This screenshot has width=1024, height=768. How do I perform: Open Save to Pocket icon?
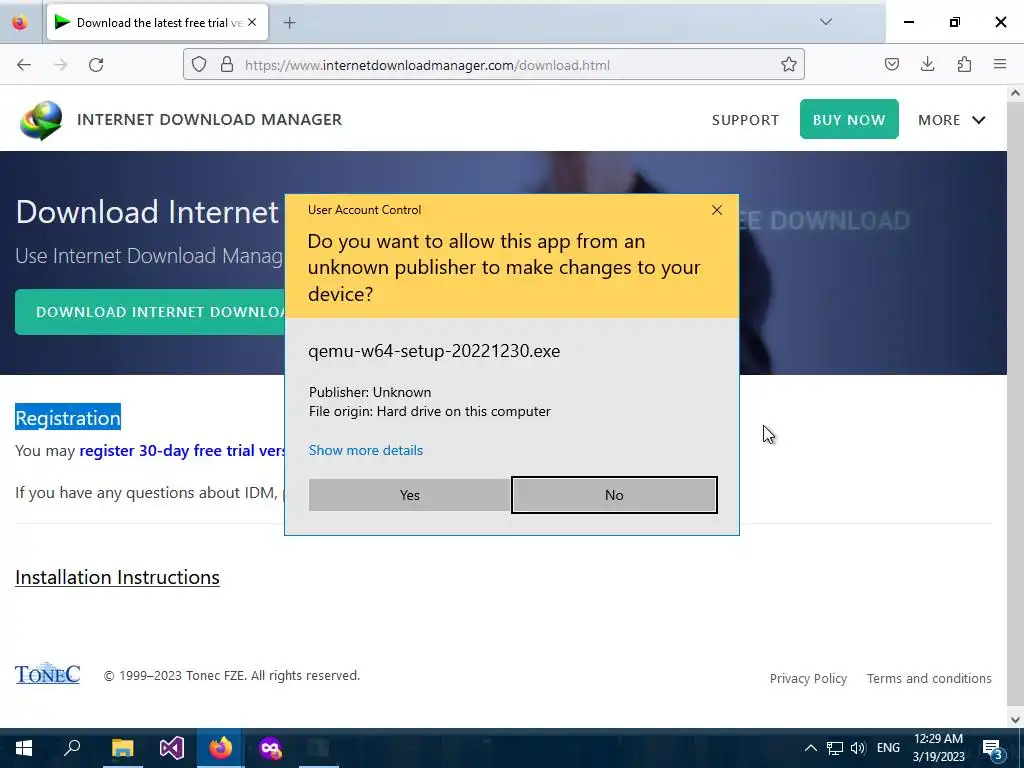(891, 64)
